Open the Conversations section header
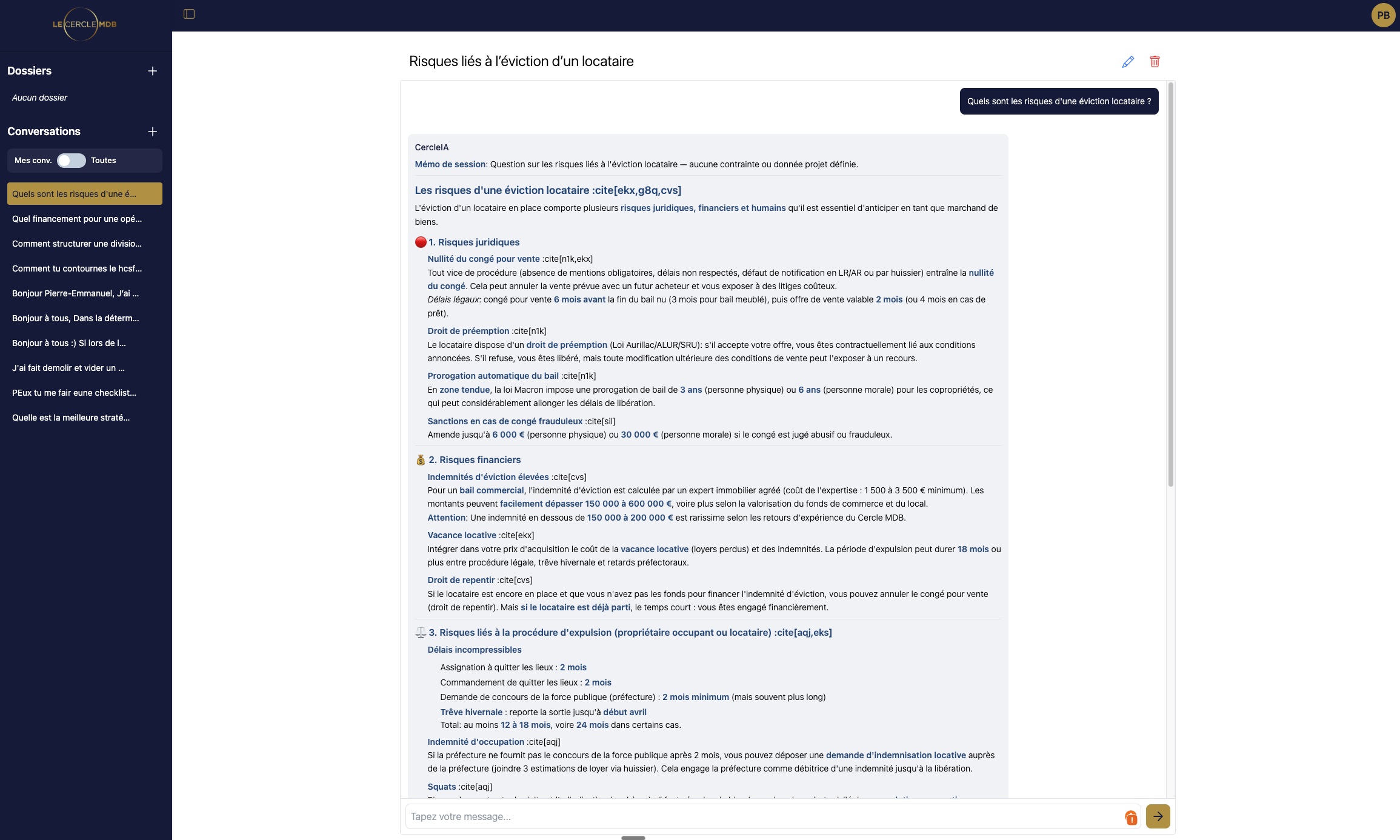This screenshot has height=840, width=1400. pyautogui.click(x=44, y=132)
